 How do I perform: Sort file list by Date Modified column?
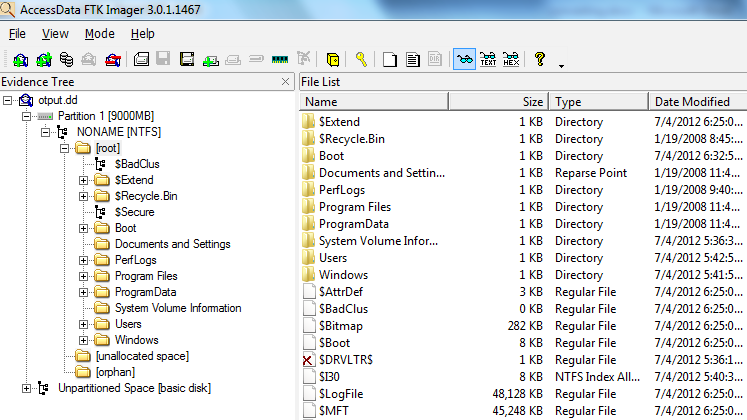pos(698,102)
